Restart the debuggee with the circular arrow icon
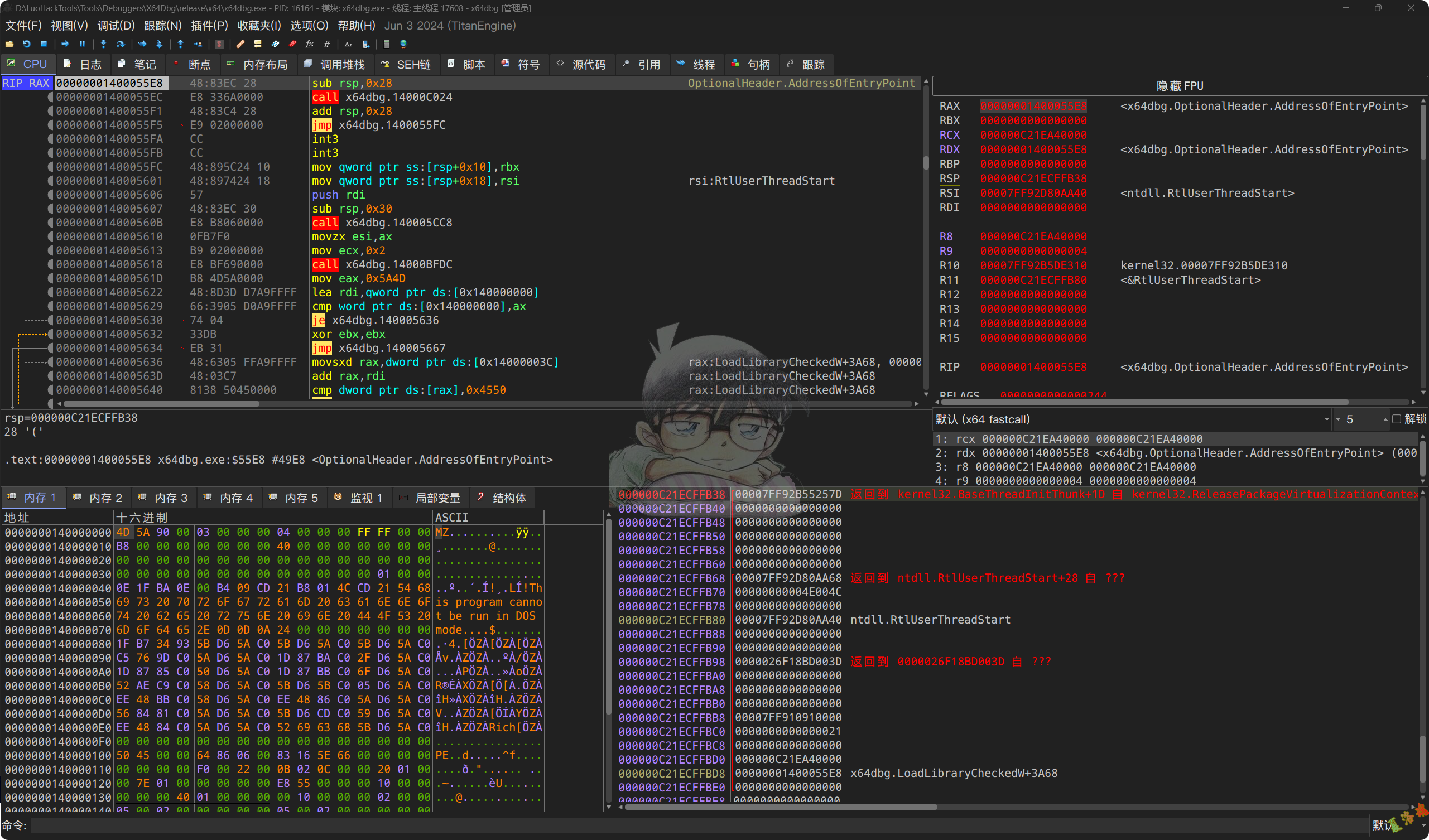 (x=27, y=44)
